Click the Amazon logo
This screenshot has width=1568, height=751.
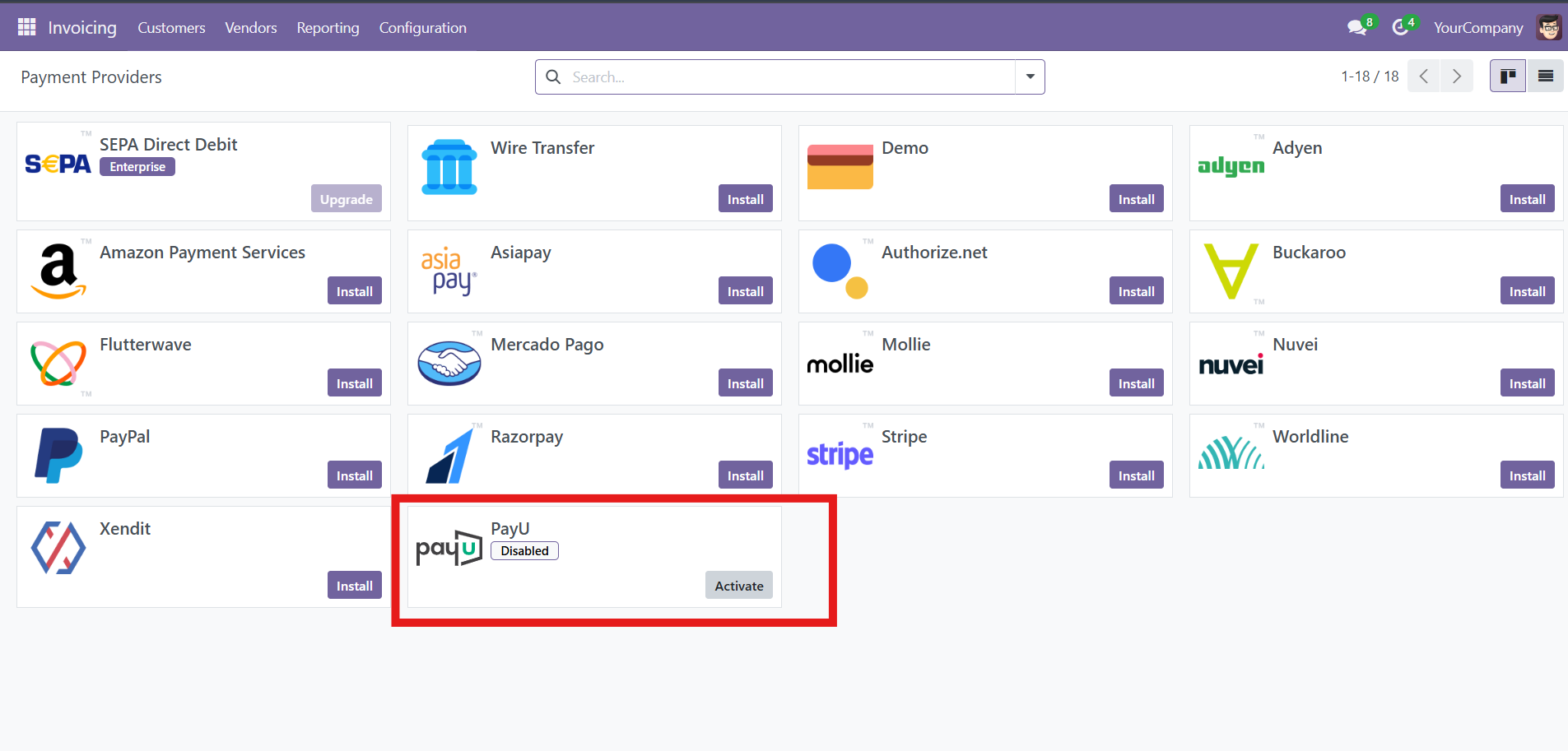58,271
